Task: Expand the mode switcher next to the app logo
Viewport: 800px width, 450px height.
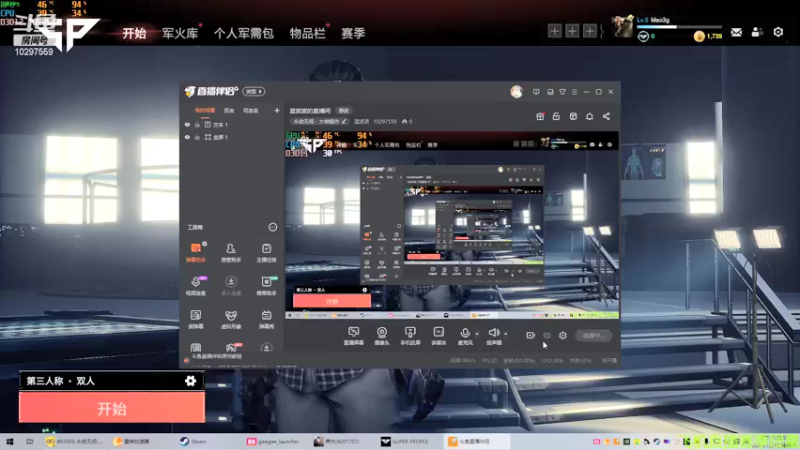Action: click(x=254, y=91)
